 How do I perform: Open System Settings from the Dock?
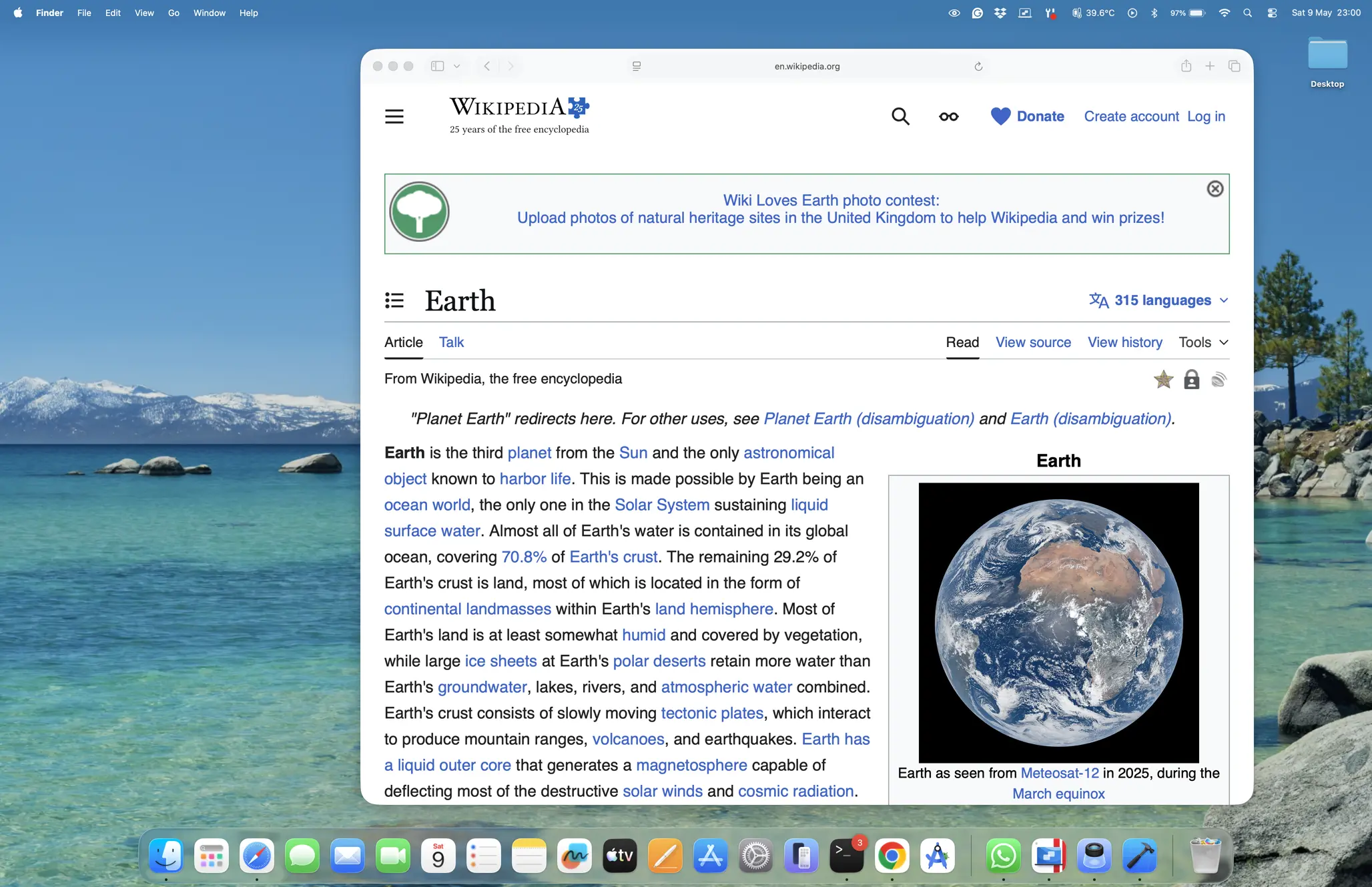coord(756,856)
